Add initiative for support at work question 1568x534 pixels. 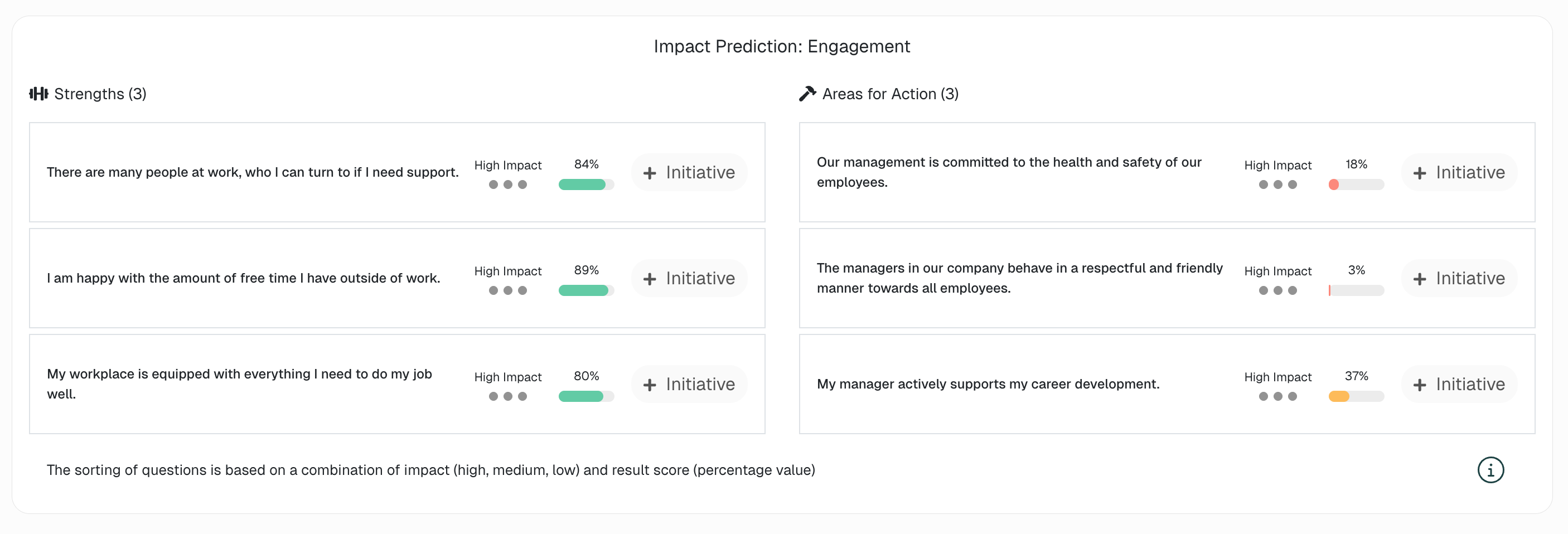coord(689,172)
